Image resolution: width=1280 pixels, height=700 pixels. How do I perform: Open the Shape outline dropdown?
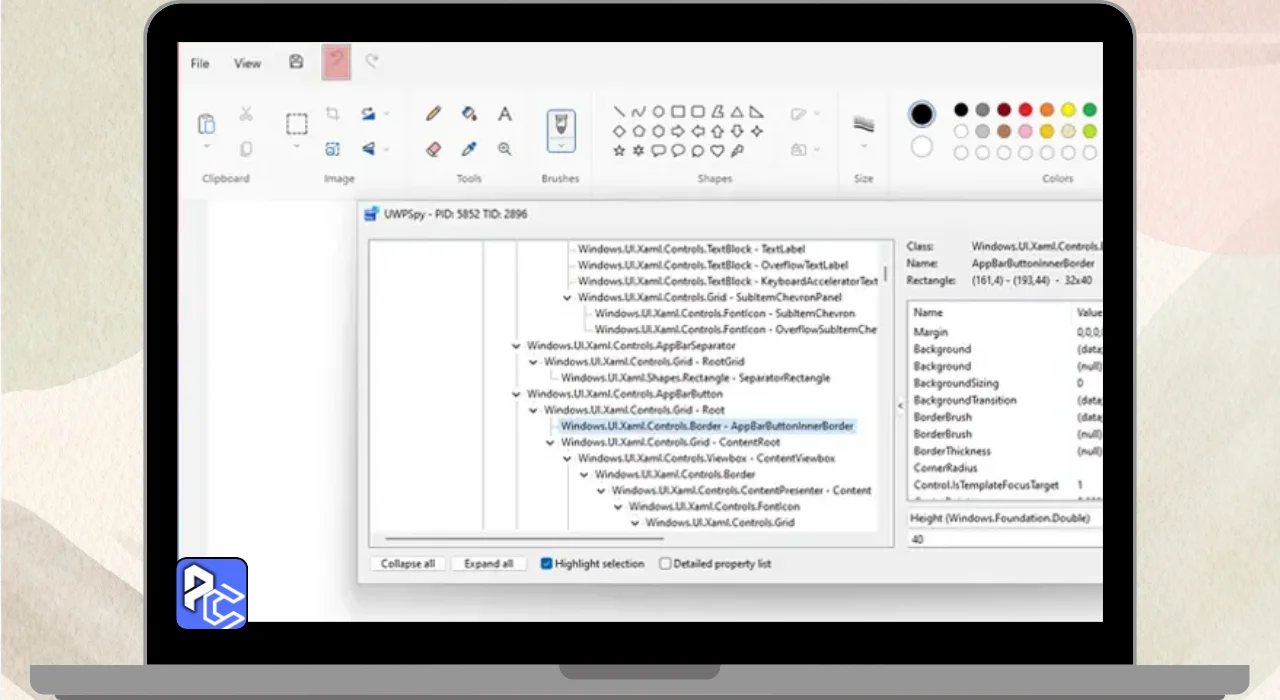(817, 114)
